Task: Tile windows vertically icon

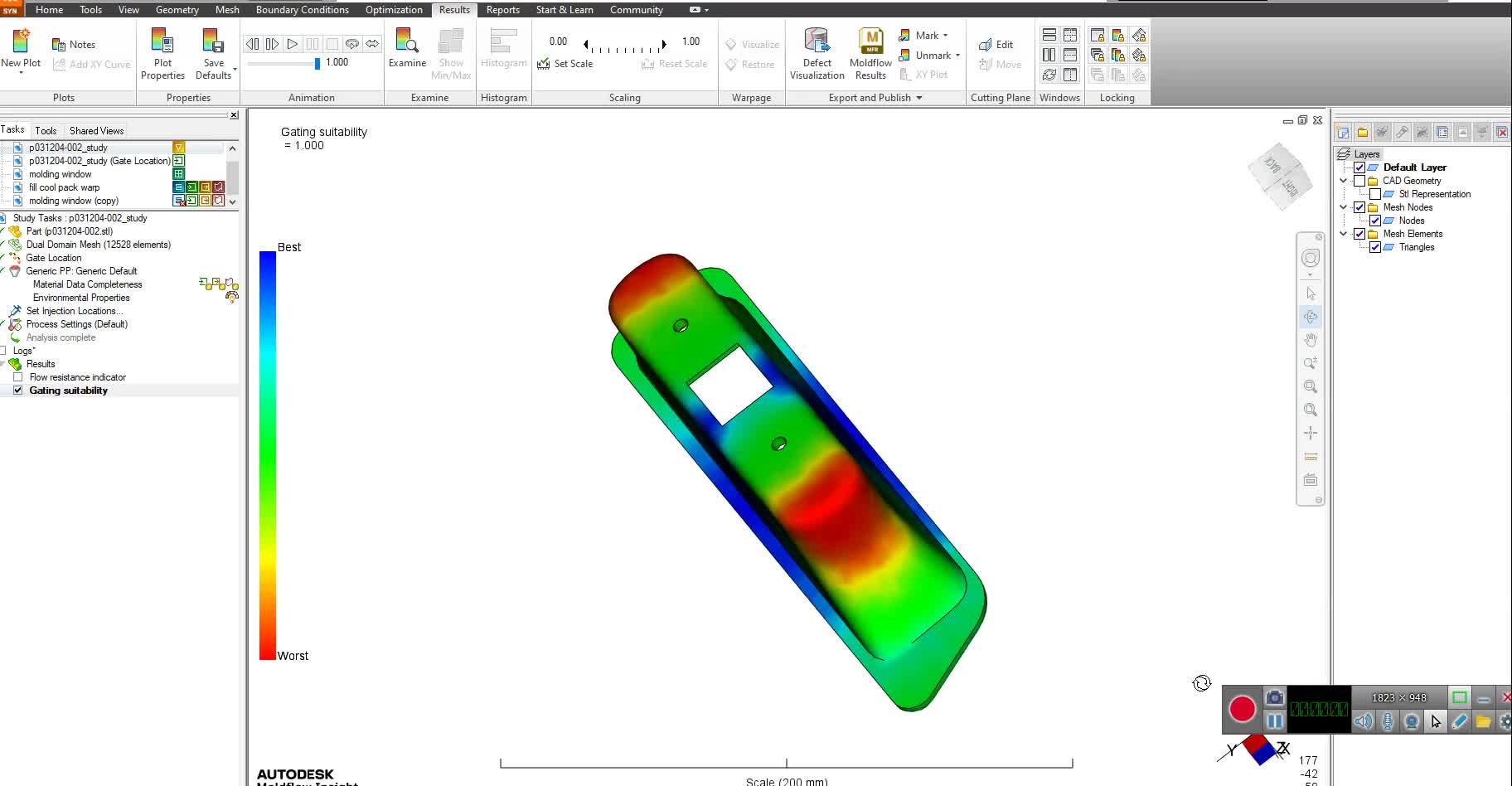Action: (x=1049, y=55)
